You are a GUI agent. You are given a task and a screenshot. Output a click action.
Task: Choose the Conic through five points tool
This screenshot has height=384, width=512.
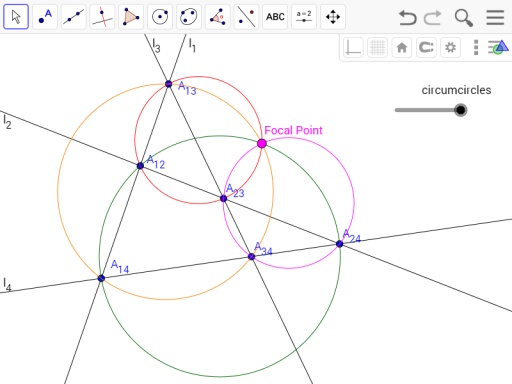[189, 17]
